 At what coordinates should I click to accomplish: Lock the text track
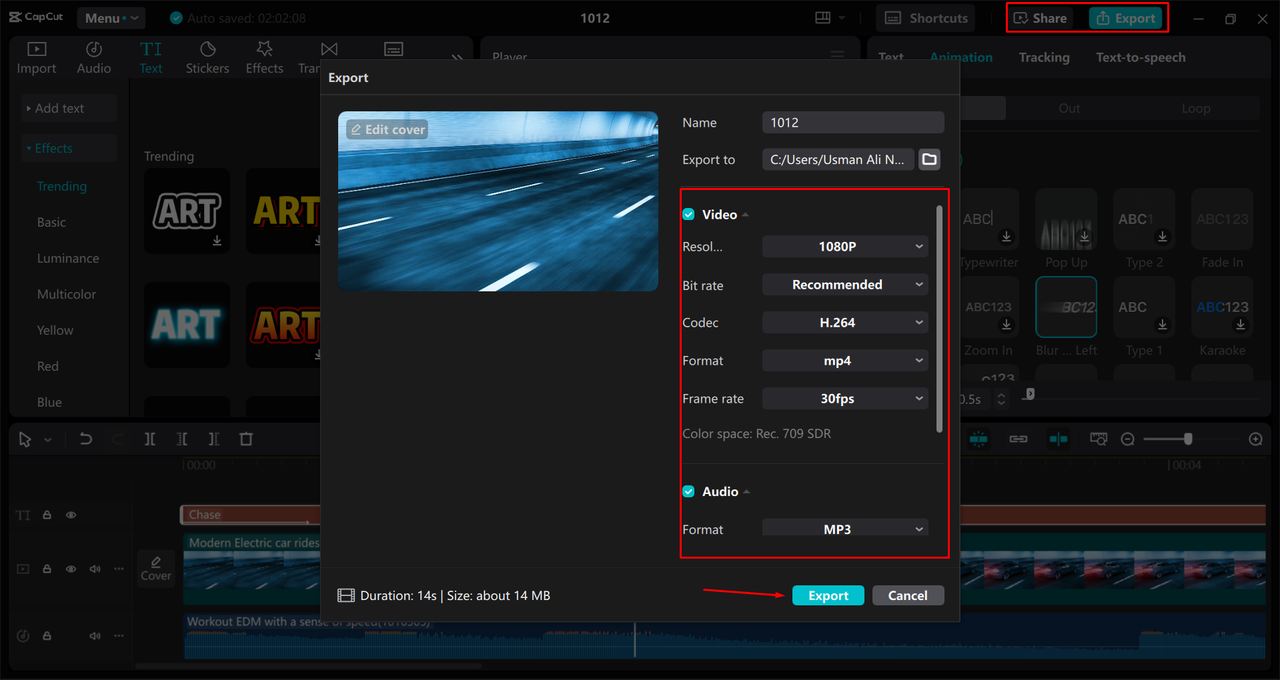pos(47,515)
